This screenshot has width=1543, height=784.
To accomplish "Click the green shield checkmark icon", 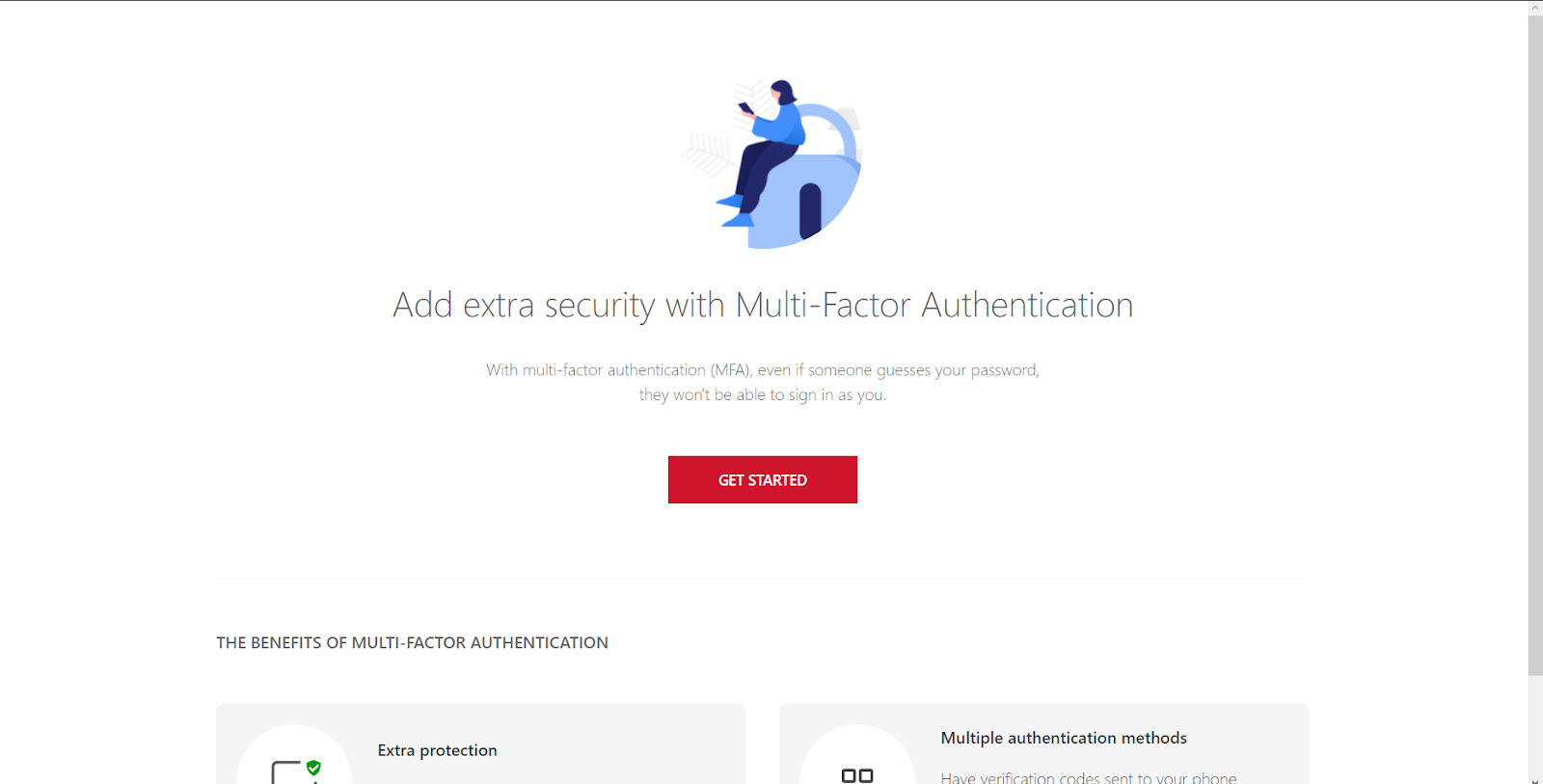I will tap(313, 768).
